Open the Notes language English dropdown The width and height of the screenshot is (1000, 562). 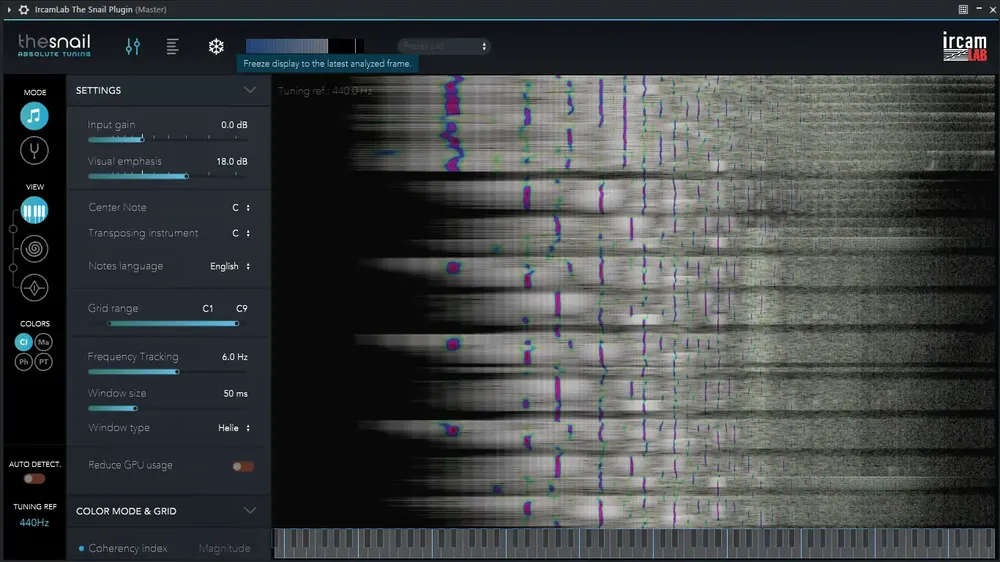230,266
